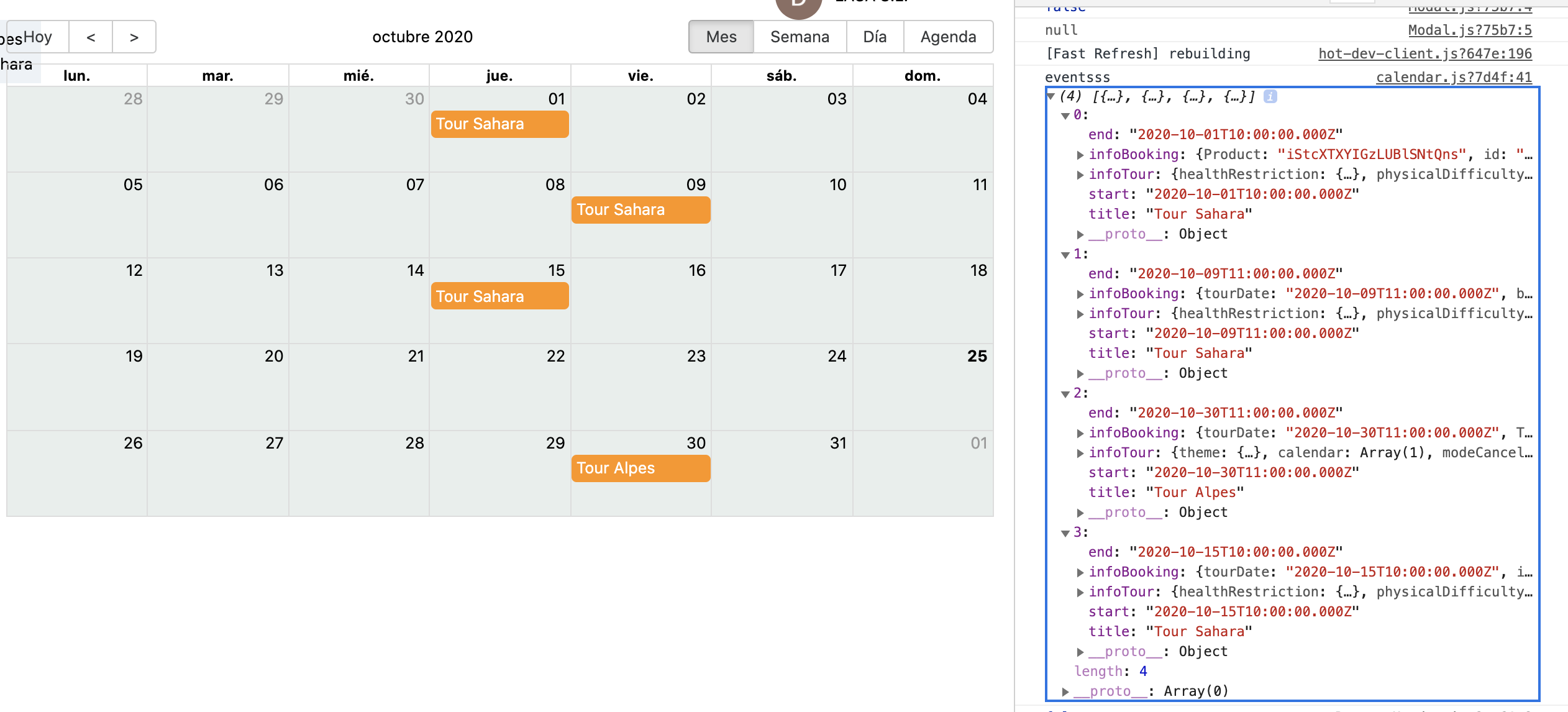Viewport: 1568px width, 712px height.
Task: Expand __proto__ of item 1
Action: 1081,373
